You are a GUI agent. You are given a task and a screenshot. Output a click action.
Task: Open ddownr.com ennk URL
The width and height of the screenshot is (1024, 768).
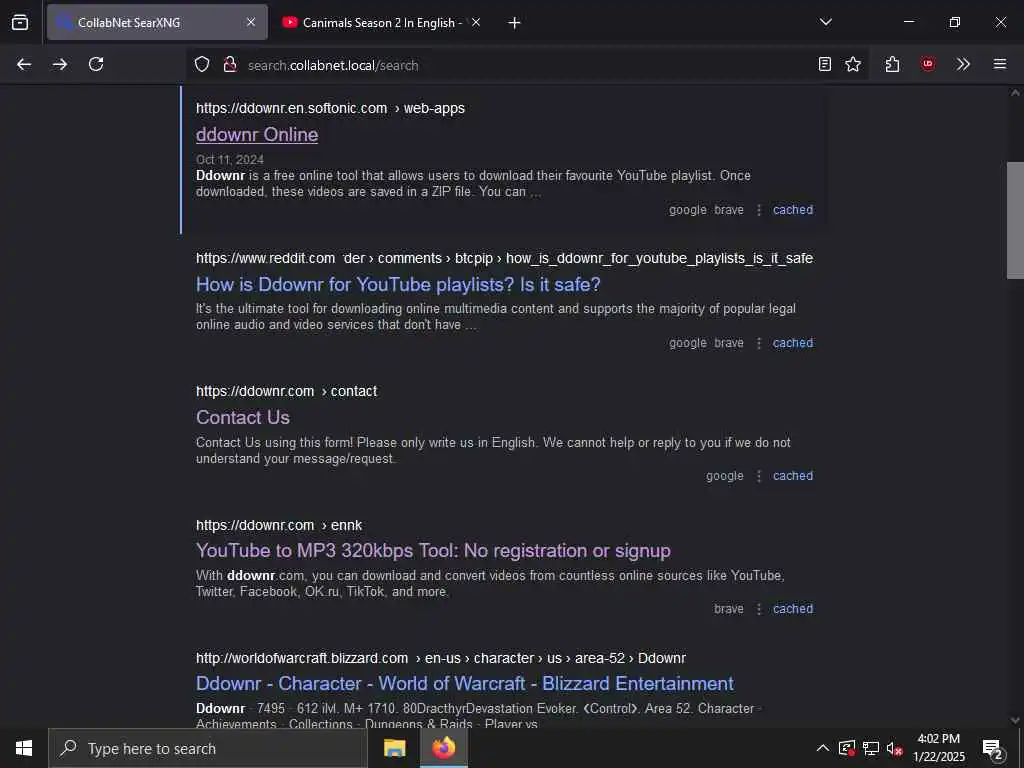pos(279,525)
